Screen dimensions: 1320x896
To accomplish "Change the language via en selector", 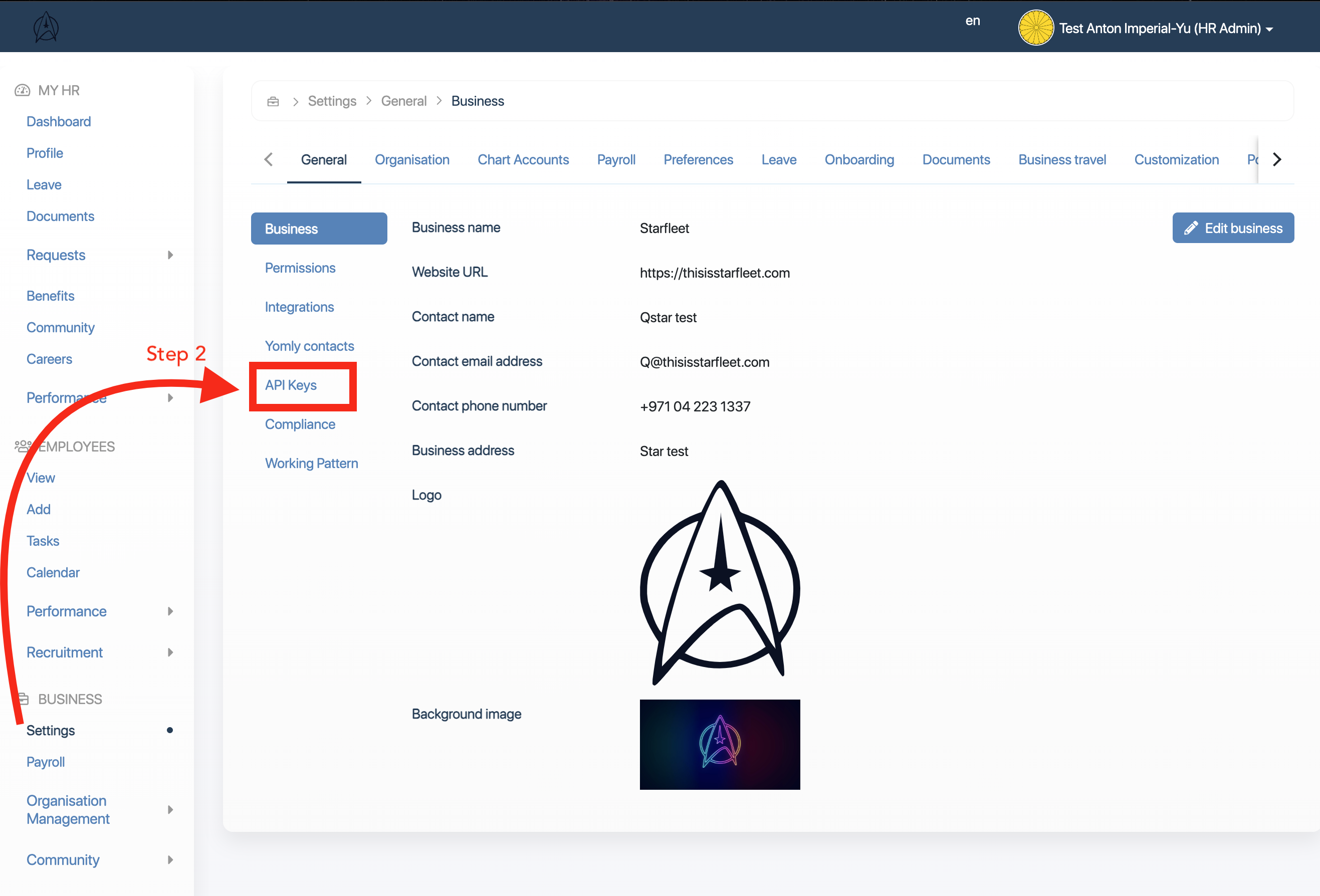I will click(x=972, y=21).
